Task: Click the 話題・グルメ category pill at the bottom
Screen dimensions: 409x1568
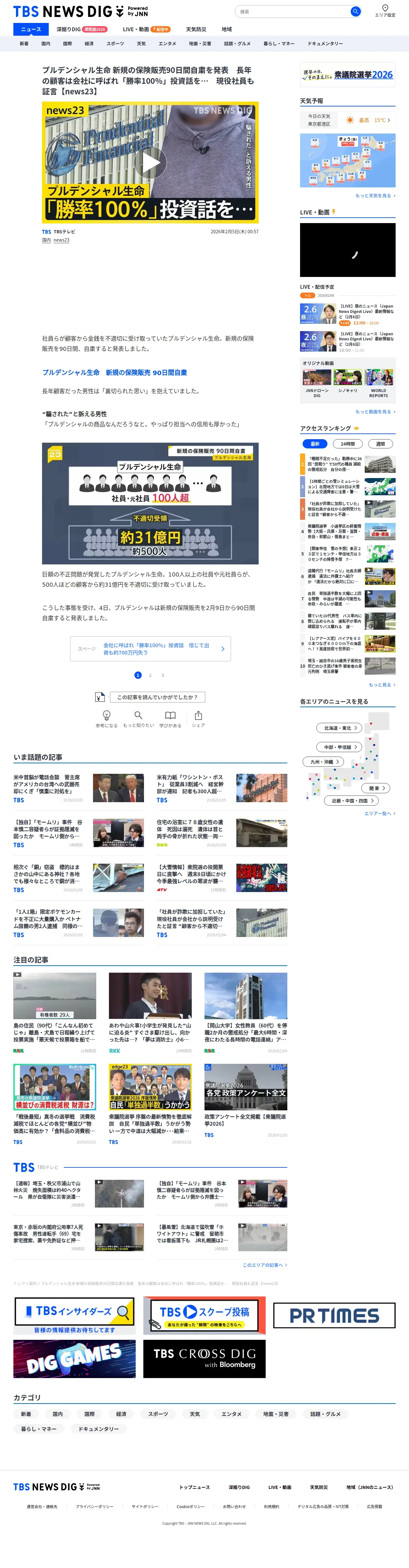Action: point(326,1414)
